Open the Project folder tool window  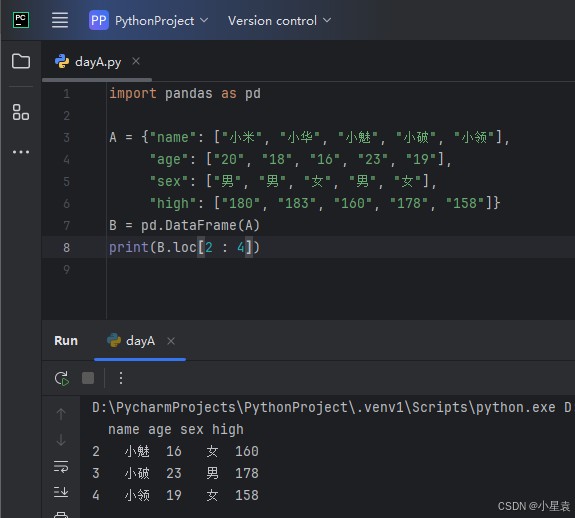pos(21,61)
